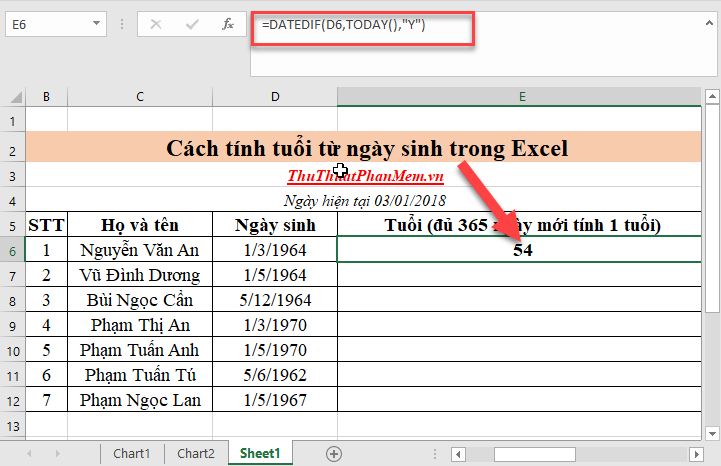The height and width of the screenshot is (466, 721).
Task: Select empty age cell for Vũ Đình Dương
Action: point(520,275)
